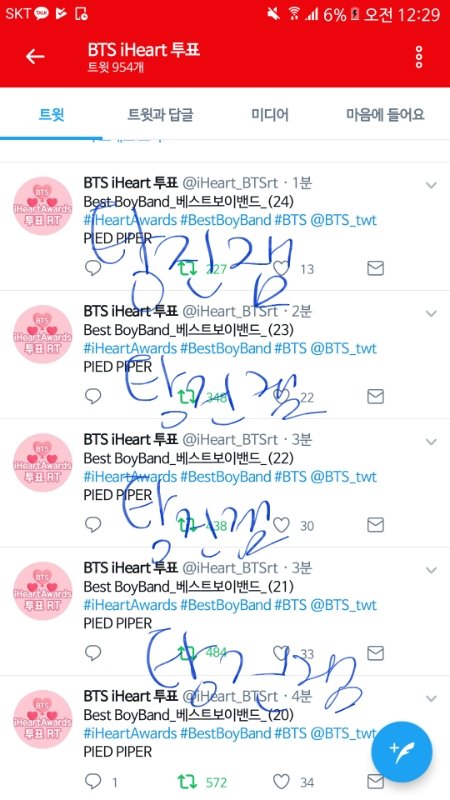Tap the compose tweet floating button
450x800 pixels.
pyautogui.click(x=402, y=752)
